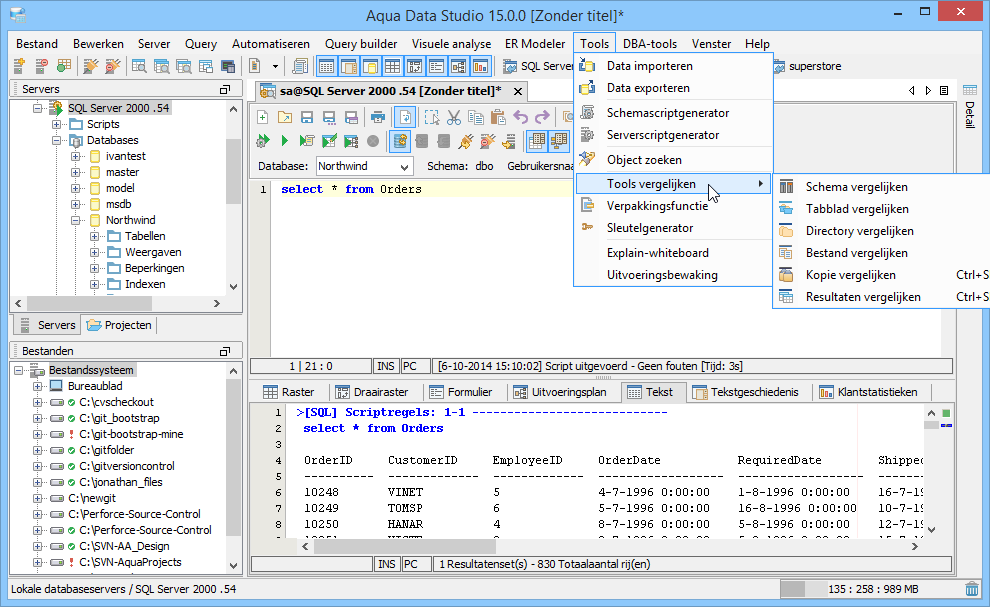Image resolution: width=990 pixels, height=607 pixels.
Task: Toggle the auto-commit button in query toolbar
Action: tap(400, 141)
